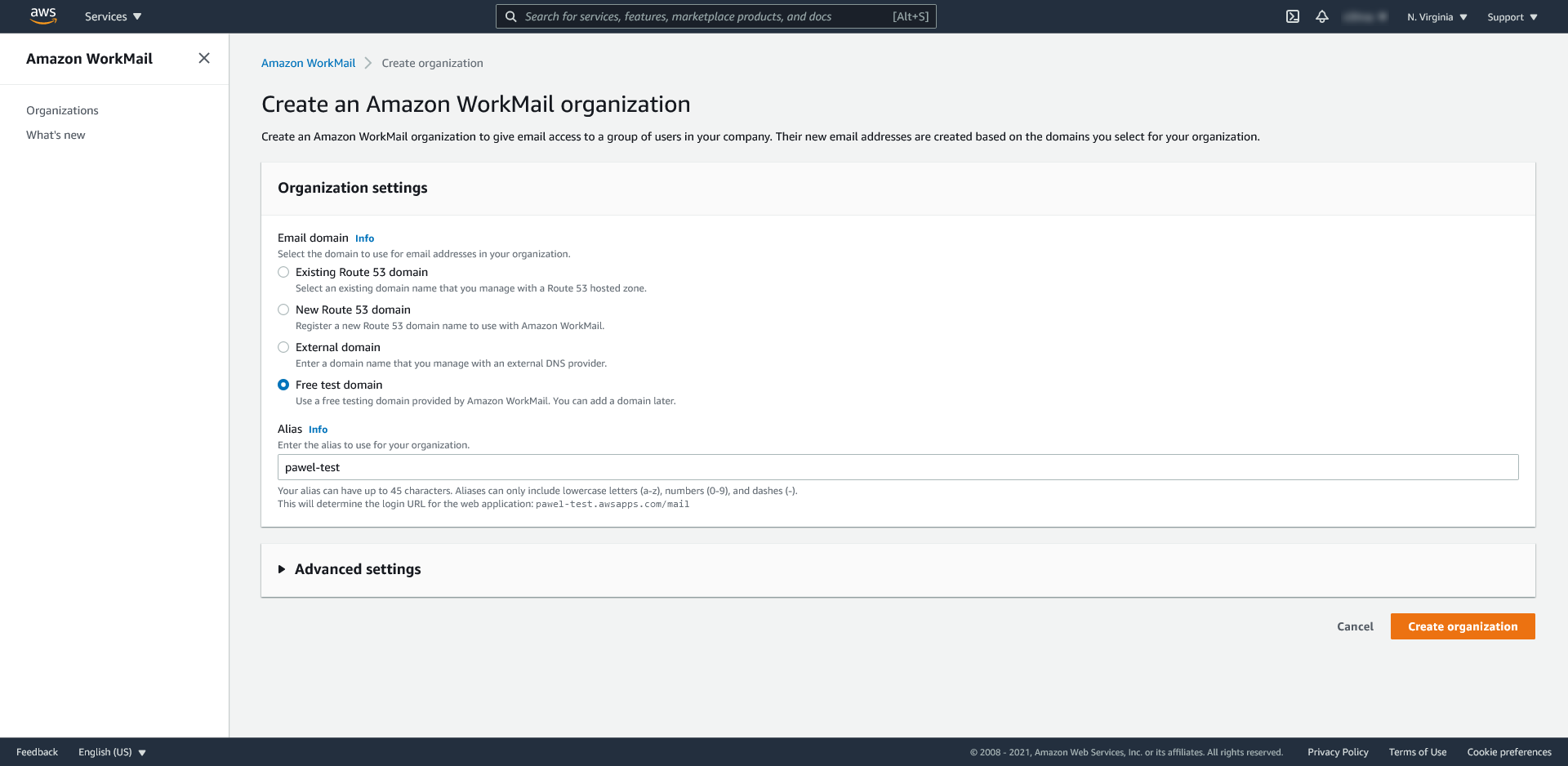Click Amazon WorkMail breadcrumb link

click(308, 63)
